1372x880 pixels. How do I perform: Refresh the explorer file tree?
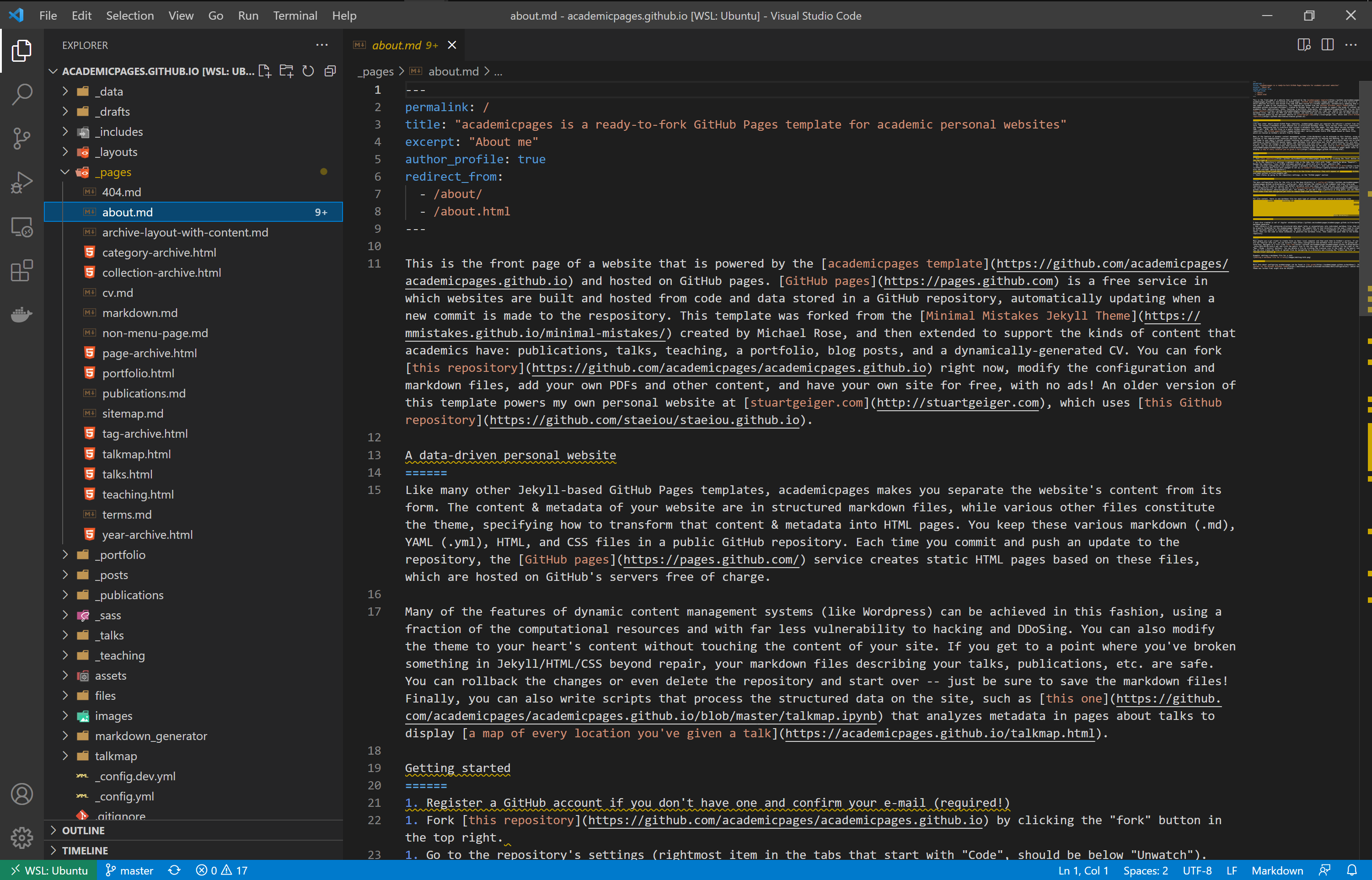point(308,71)
